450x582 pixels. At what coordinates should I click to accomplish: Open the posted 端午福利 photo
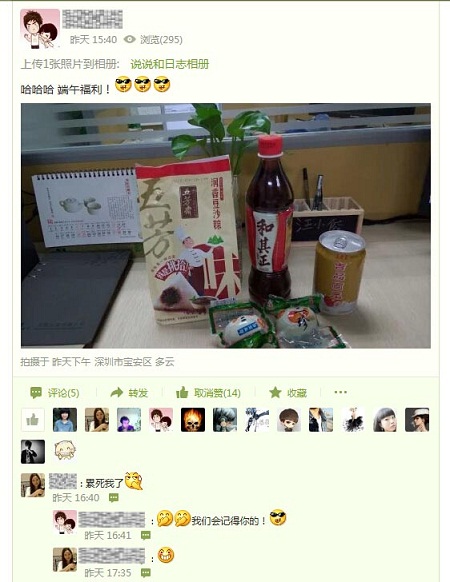click(226, 226)
